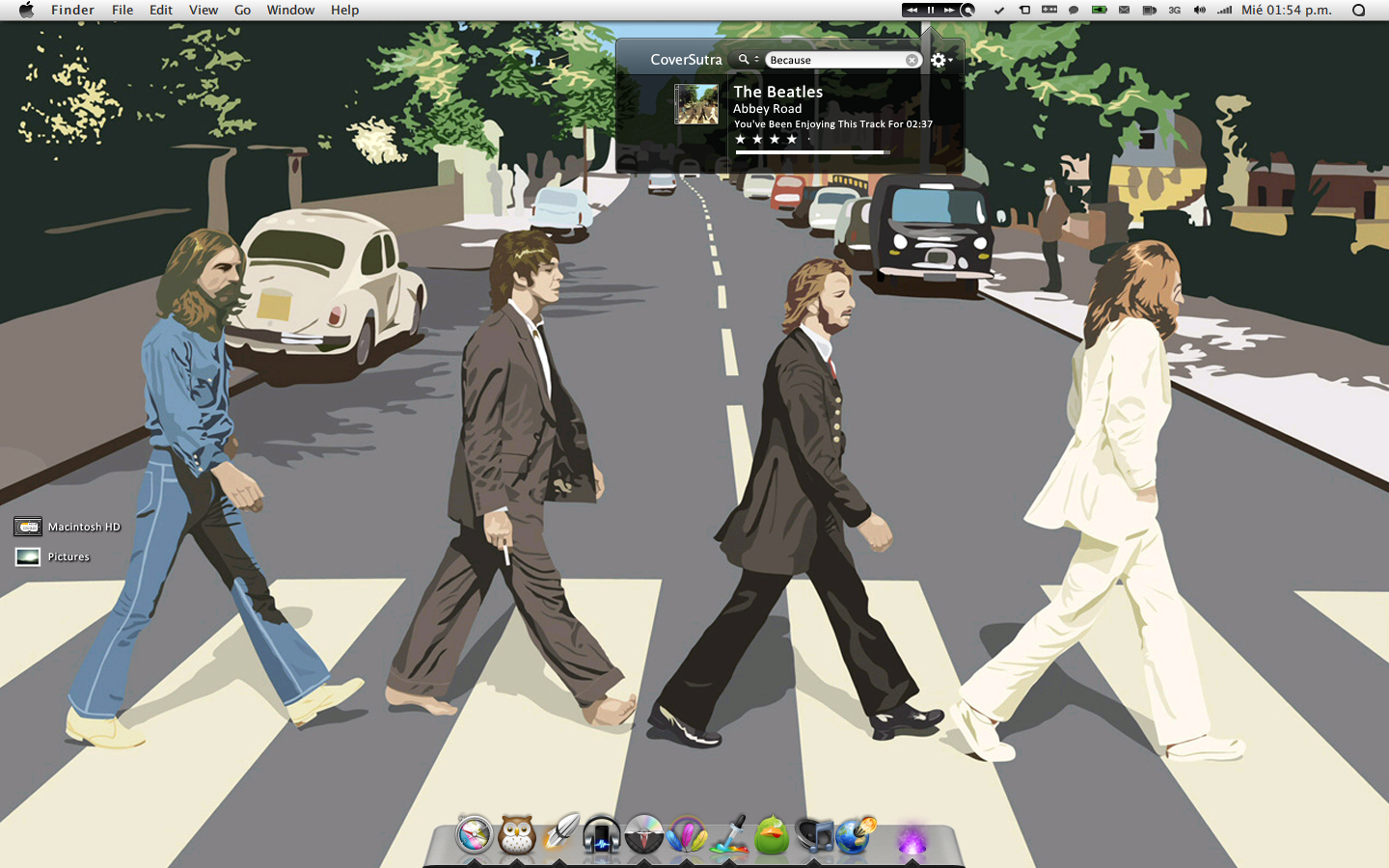Open the Edit menu
Viewport: 1389px width, 868px height.
click(x=161, y=10)
